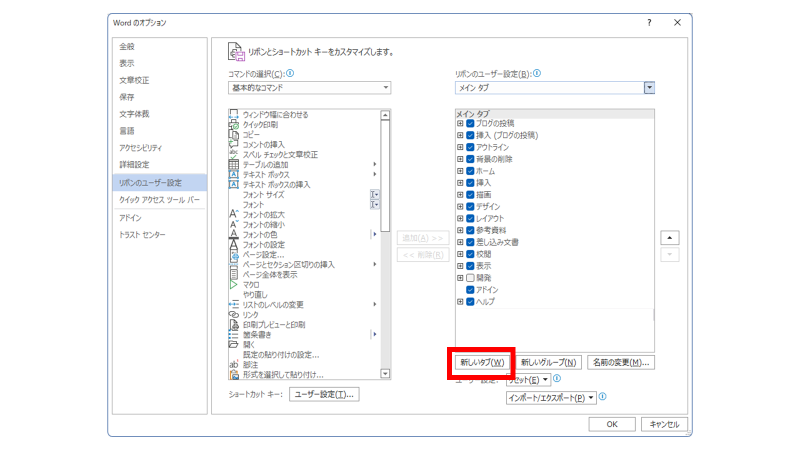Image resolution: width=800 pixels, height=450 pixels.
Task: Click commands list scrollbar up arrow
Action: (385, 115)
